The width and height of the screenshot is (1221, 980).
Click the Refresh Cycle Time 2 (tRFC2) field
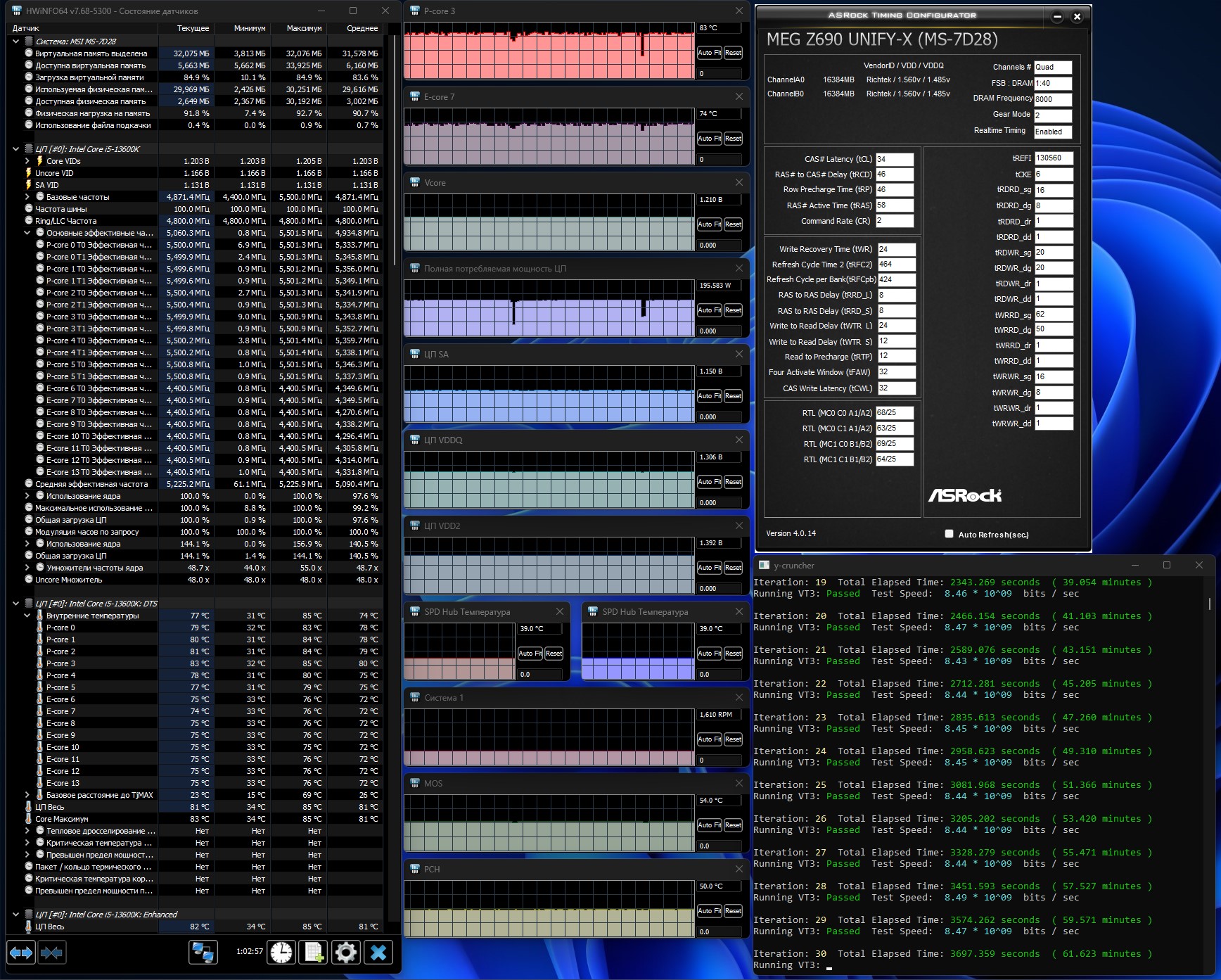[896, 265]
